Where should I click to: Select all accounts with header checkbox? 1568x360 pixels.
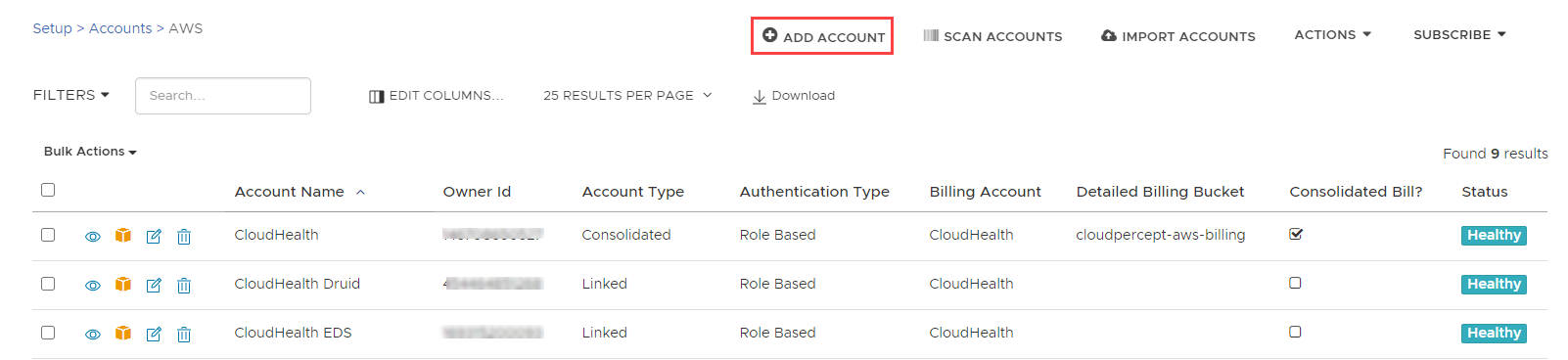pos(48,190)
